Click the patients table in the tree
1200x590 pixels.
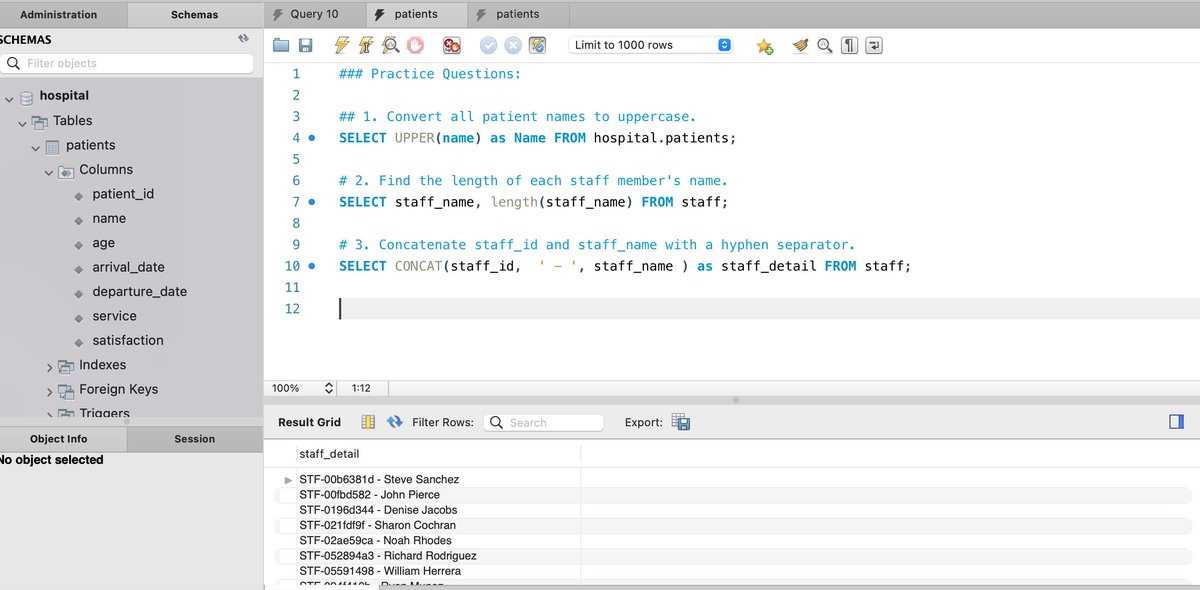coord(90,145)
